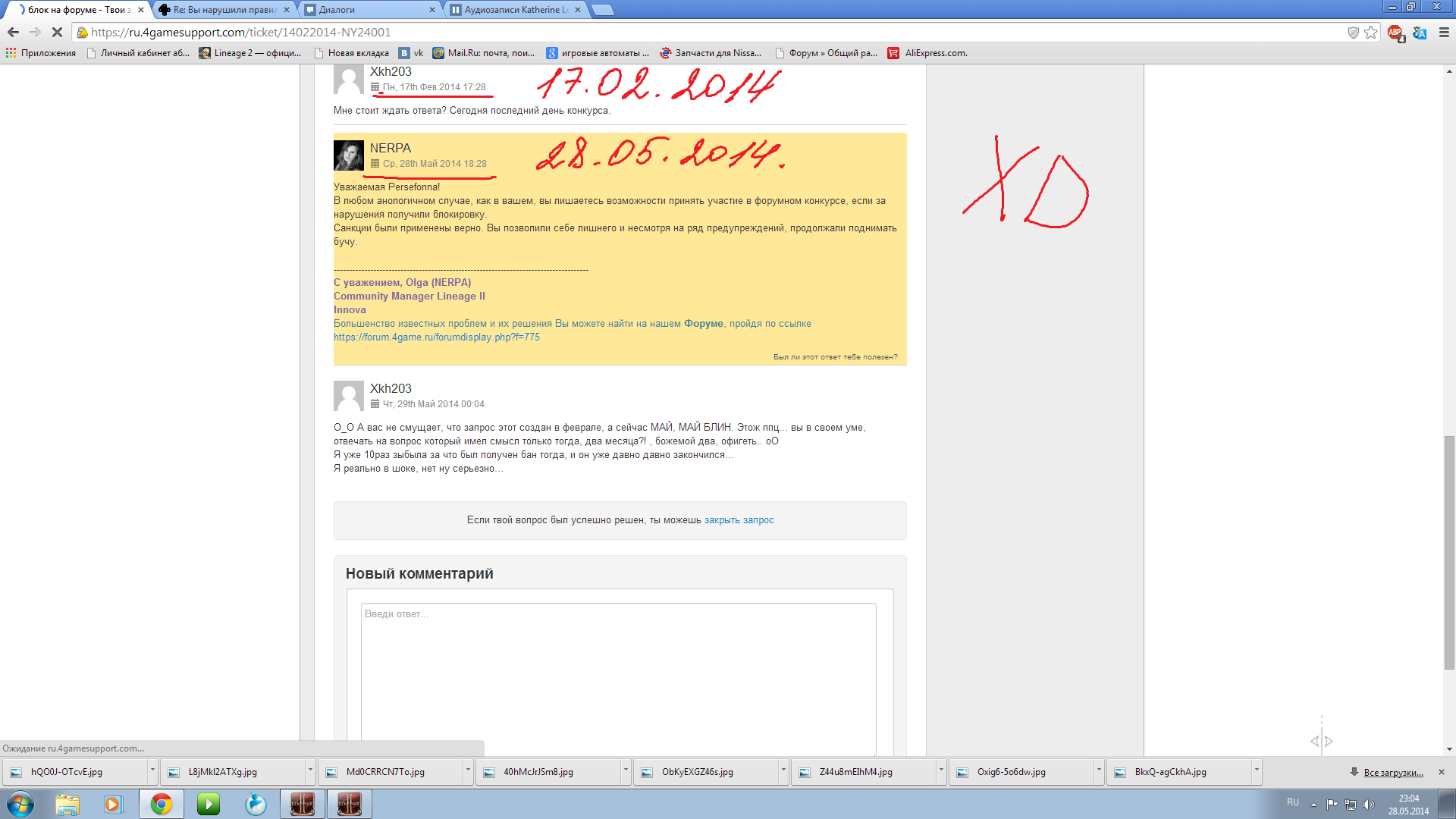This screenshot has height=819, width=1456.
Task: Open options arrow for BkxQ-agCkhA.jpg download
Action: click(x=1257, y=770)
